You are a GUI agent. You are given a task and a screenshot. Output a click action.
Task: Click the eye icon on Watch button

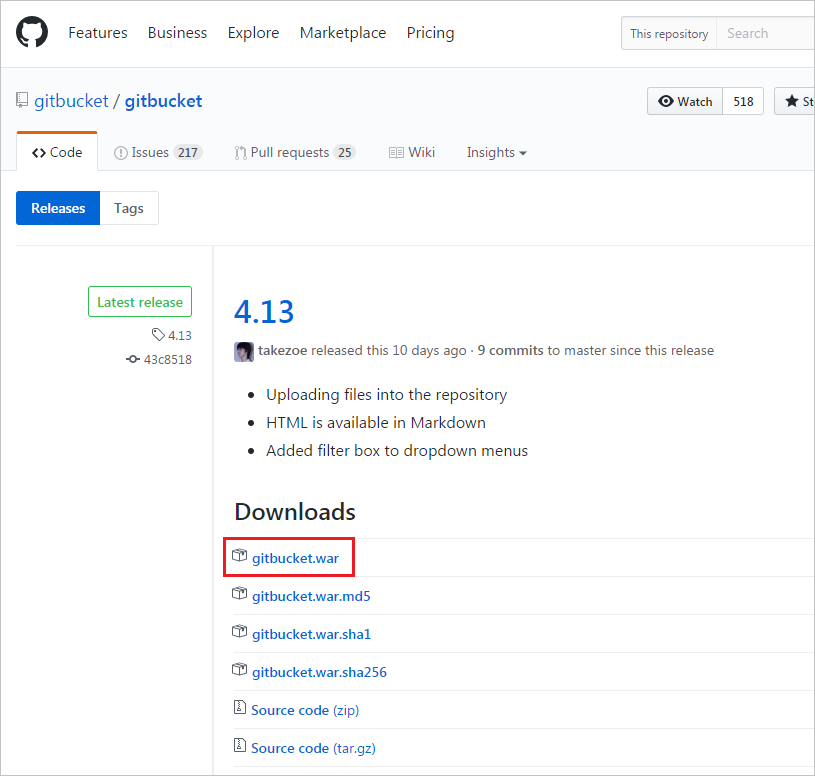coord(665,101)
